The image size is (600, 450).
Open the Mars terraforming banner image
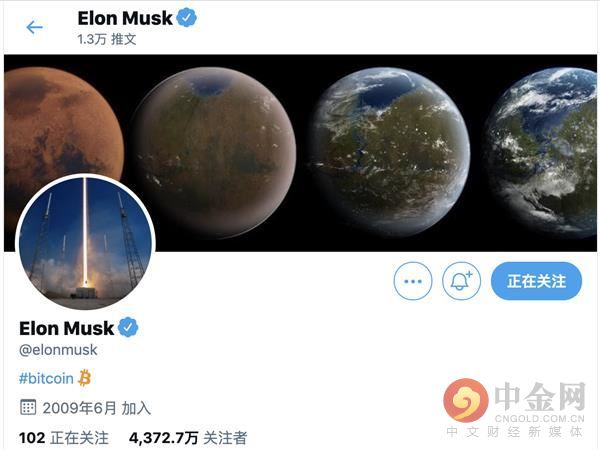pos(300,153)
